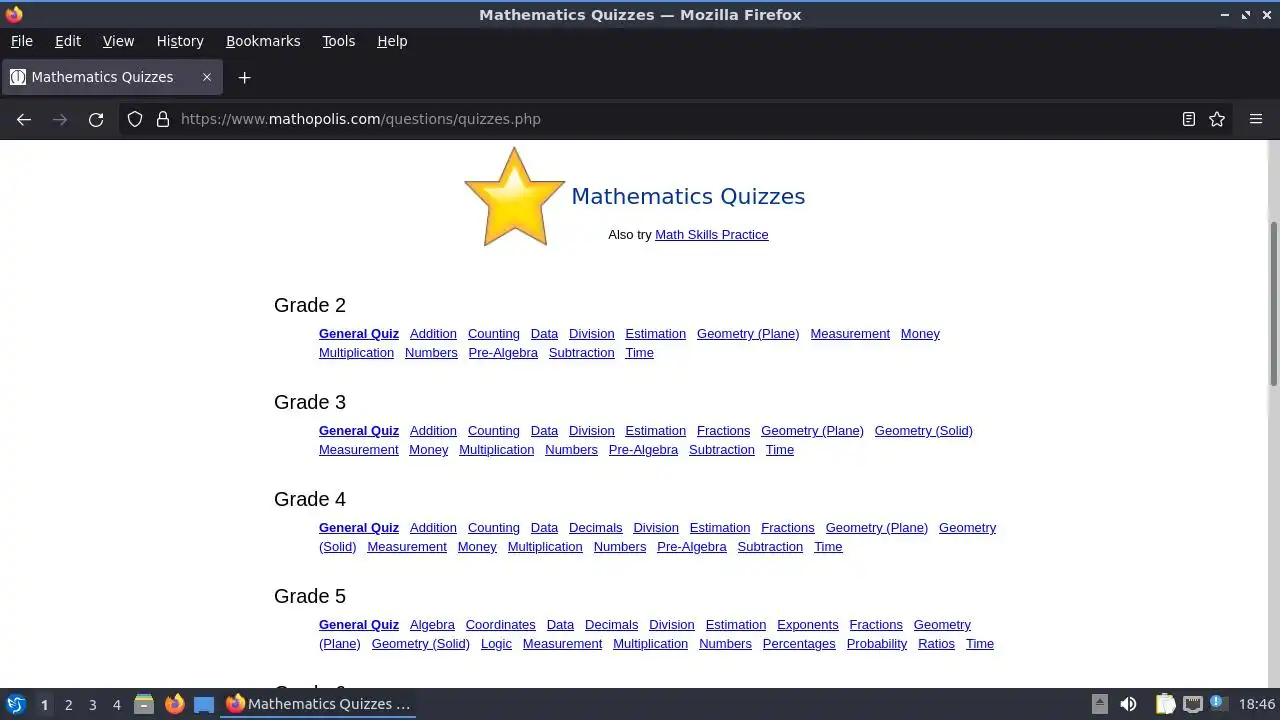The height and width of the screenshot is (720, 1280).
Task: Open Grade 2 Pre-Algebra link
Action: [x=503, y=353]
